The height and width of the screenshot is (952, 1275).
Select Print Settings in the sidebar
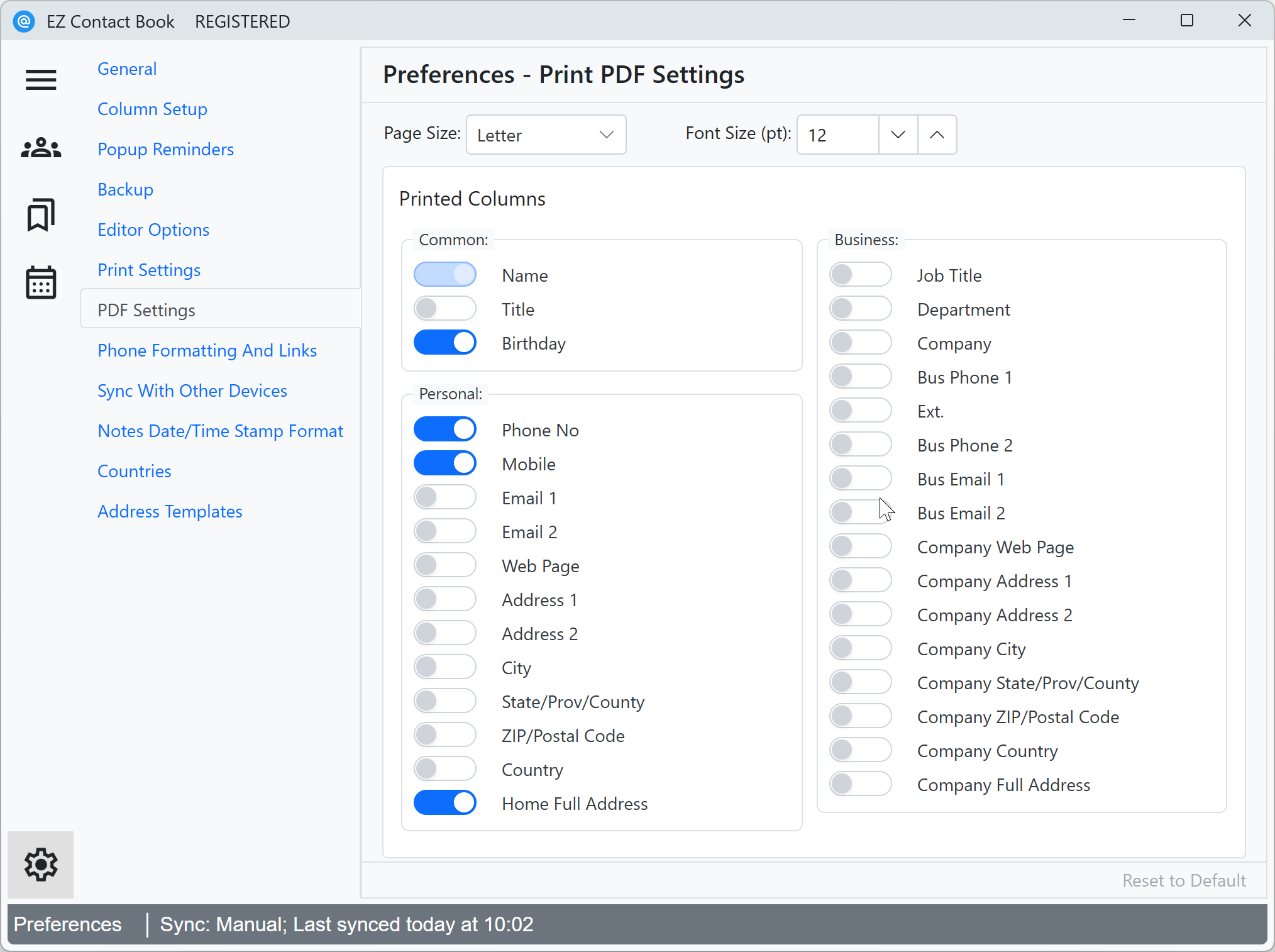(148, 270)
